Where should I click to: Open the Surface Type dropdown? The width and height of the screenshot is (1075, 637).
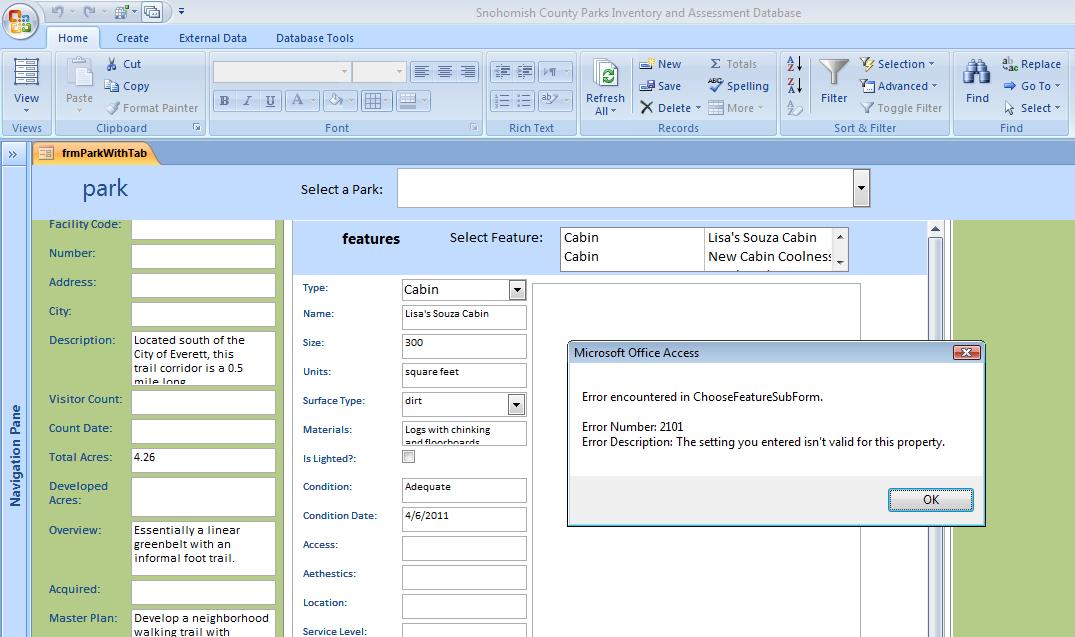(517, 405)
